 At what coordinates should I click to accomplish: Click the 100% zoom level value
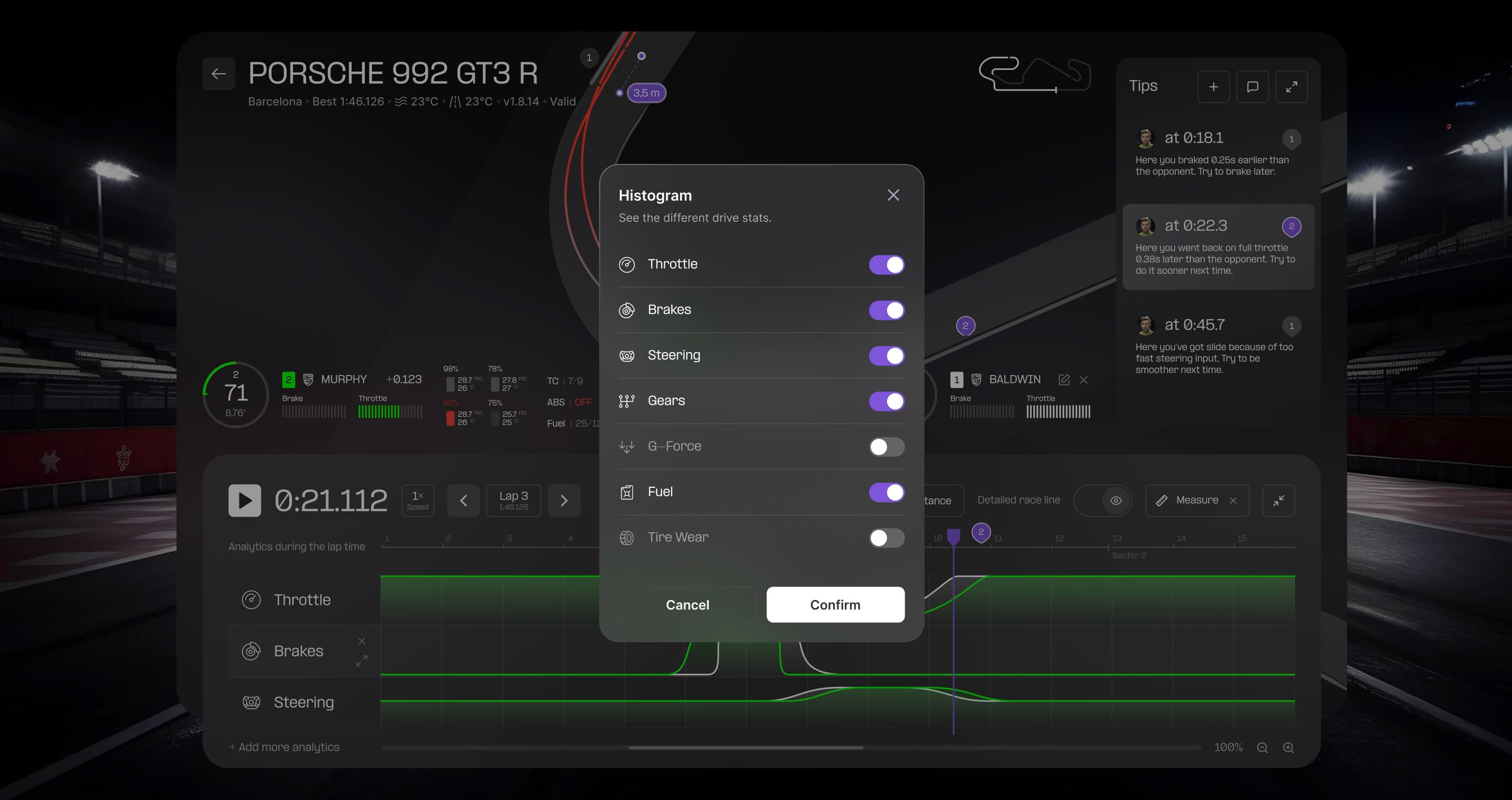click(1229, 747)
